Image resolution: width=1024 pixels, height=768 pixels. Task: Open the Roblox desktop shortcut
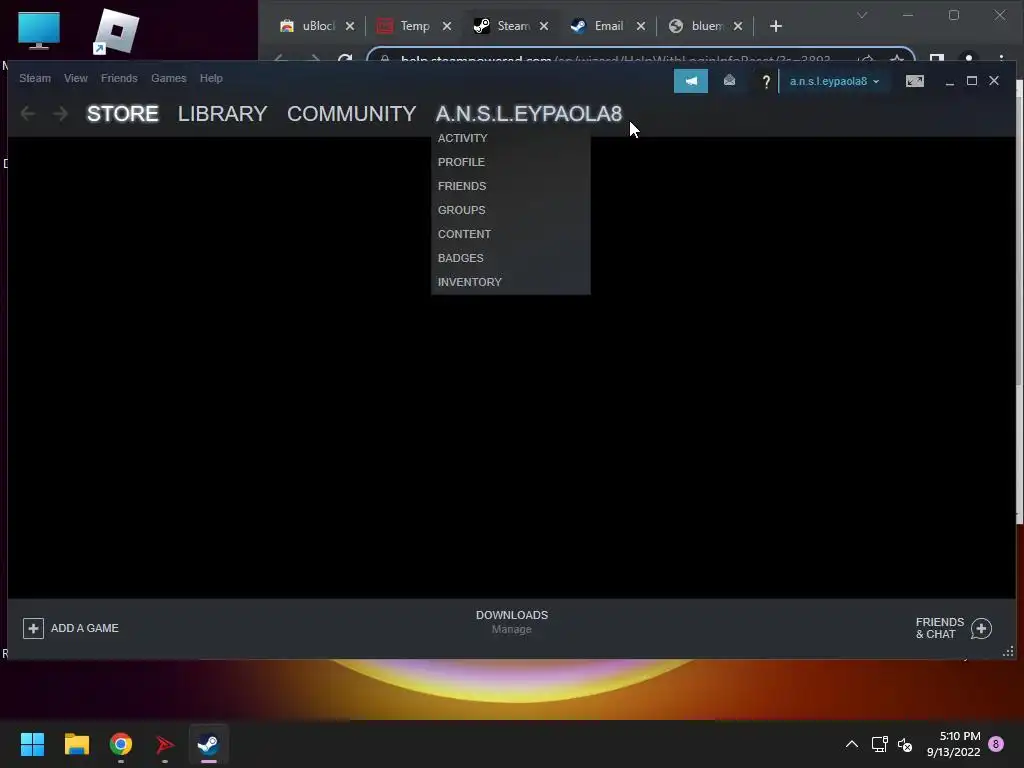[x=116, y=31]
